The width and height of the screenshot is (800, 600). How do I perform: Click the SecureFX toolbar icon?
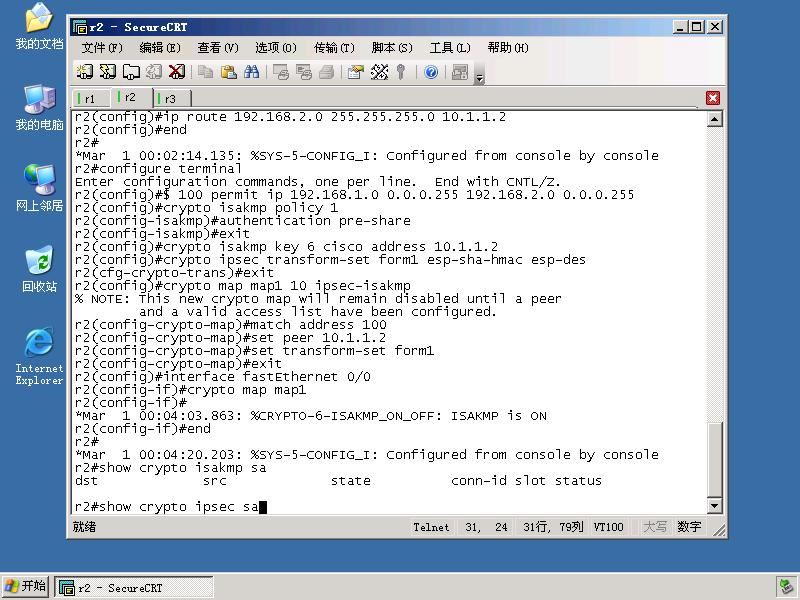pos(460,72)
